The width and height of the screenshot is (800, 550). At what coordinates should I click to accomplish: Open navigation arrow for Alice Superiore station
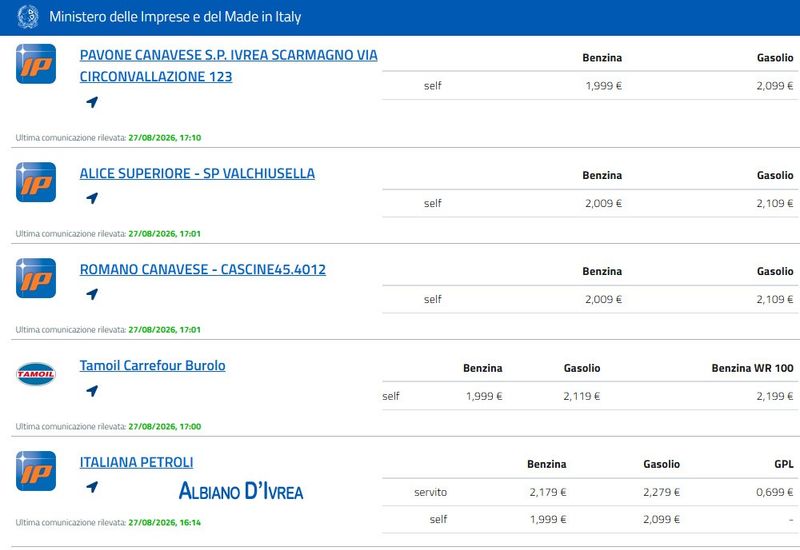pos(92,198)
